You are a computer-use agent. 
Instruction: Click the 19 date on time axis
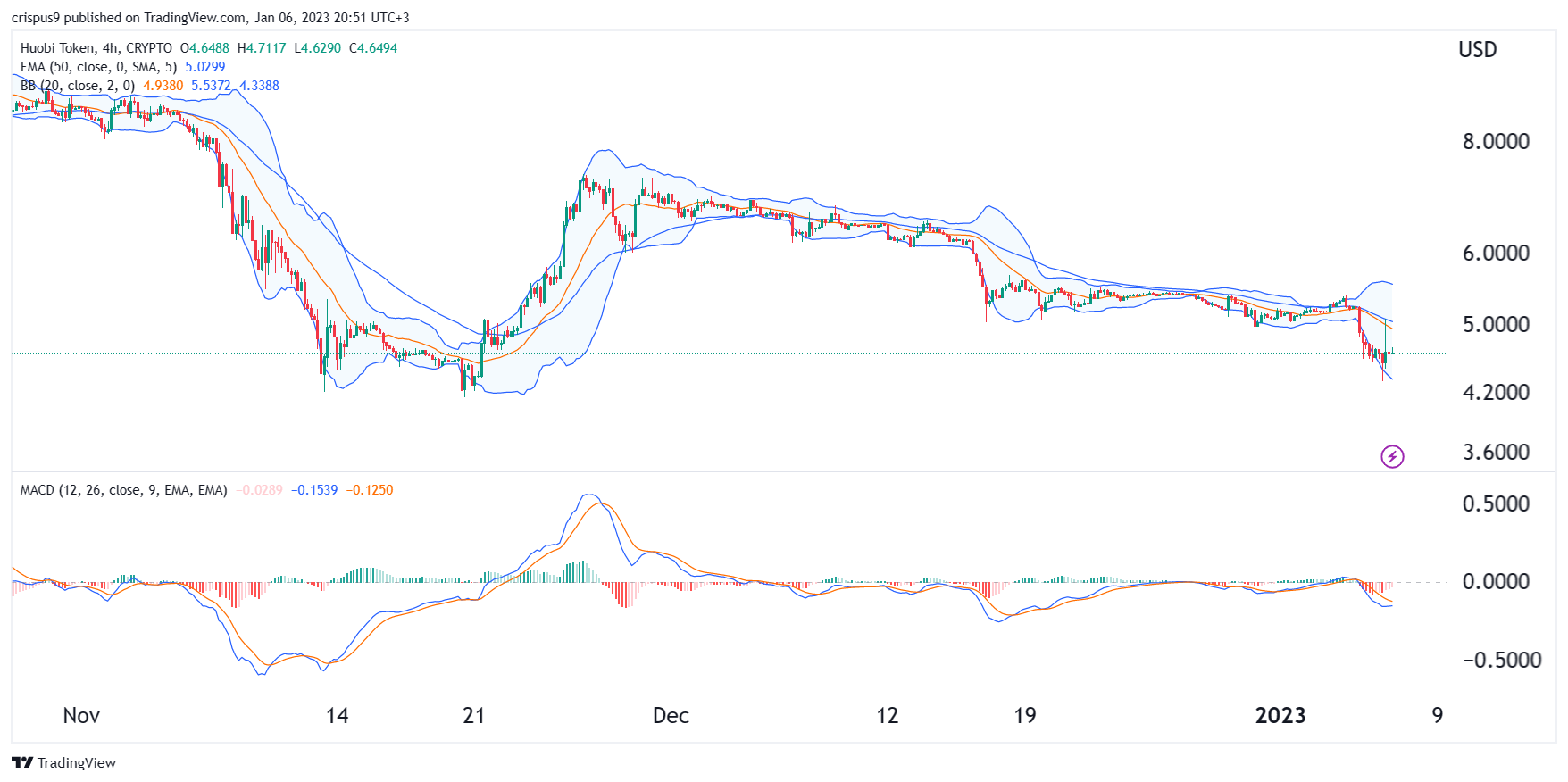(1025, 716)
